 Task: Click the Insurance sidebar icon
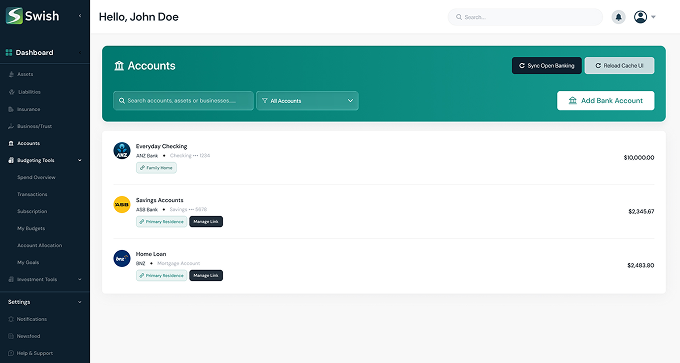[11, 109]
